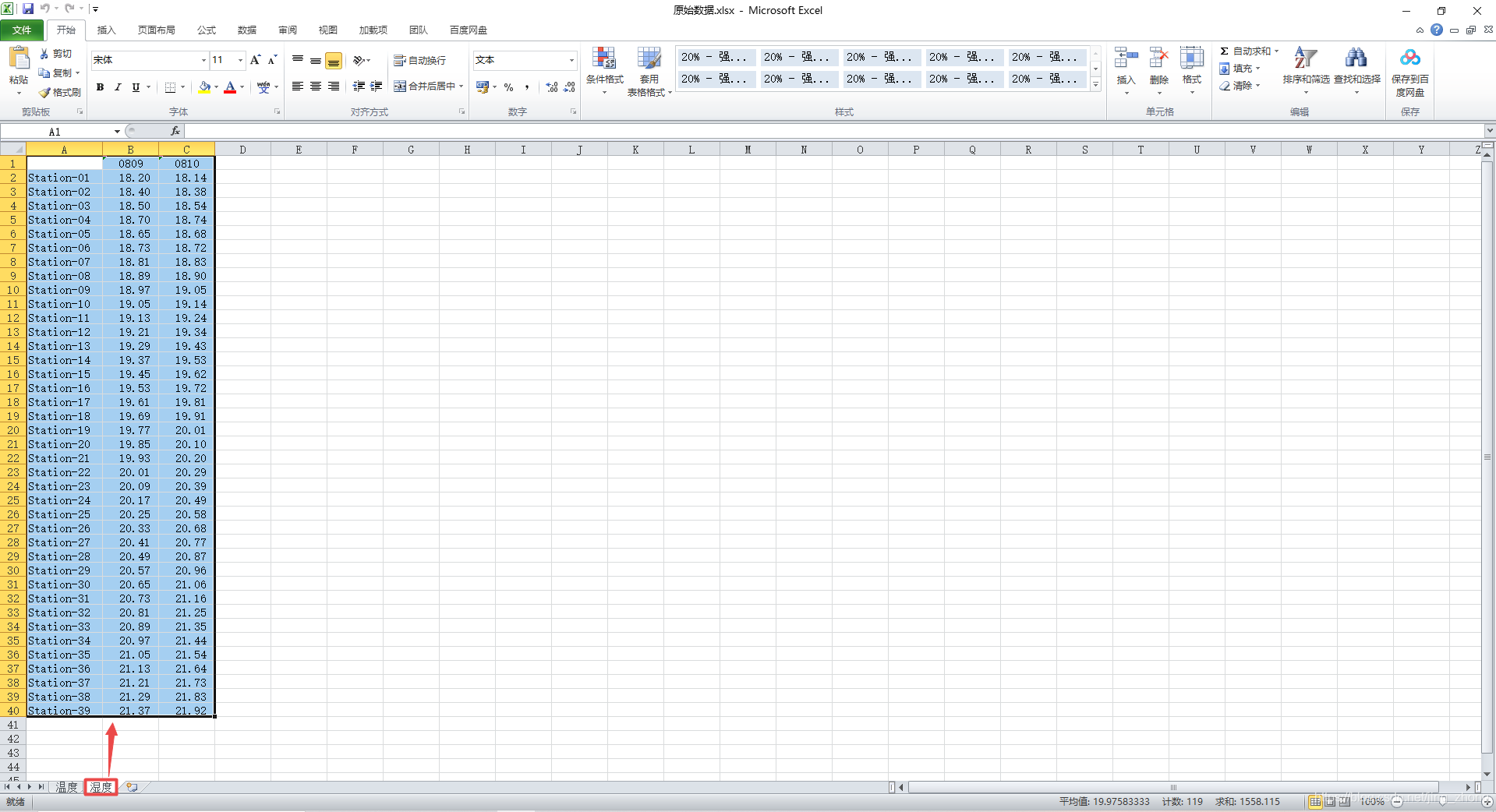This screenshot has height=812, width=1496.
Task: Click Insert cells (插入) button
Action: pos(1126,70)
